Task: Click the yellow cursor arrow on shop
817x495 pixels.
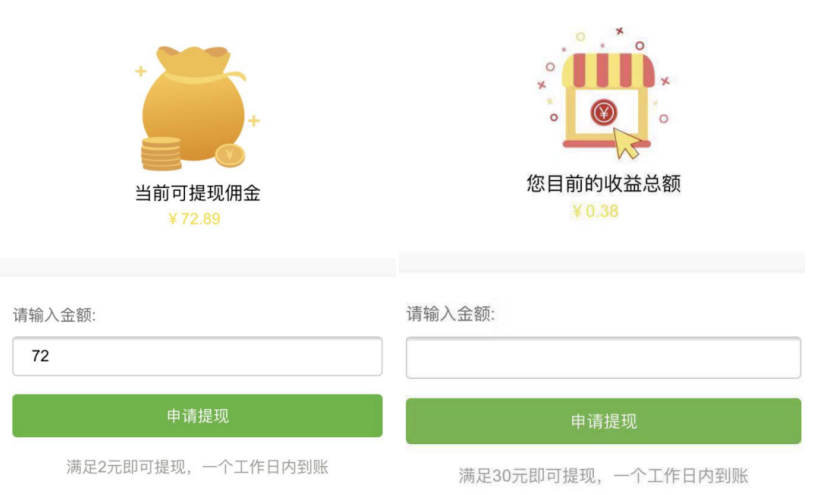Action: click(x=627, y=143)
